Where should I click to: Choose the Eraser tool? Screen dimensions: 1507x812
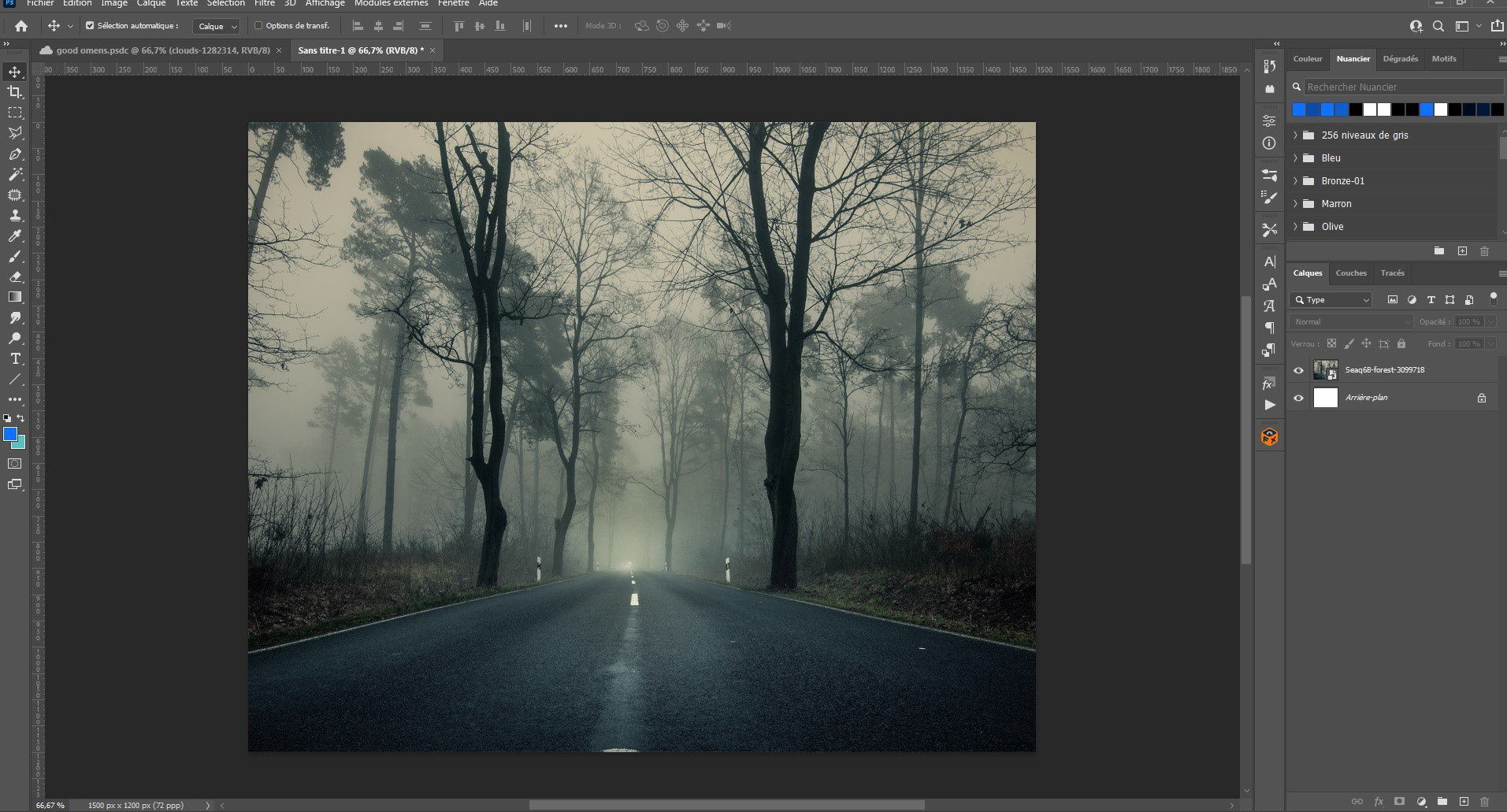tap(15, 276)
